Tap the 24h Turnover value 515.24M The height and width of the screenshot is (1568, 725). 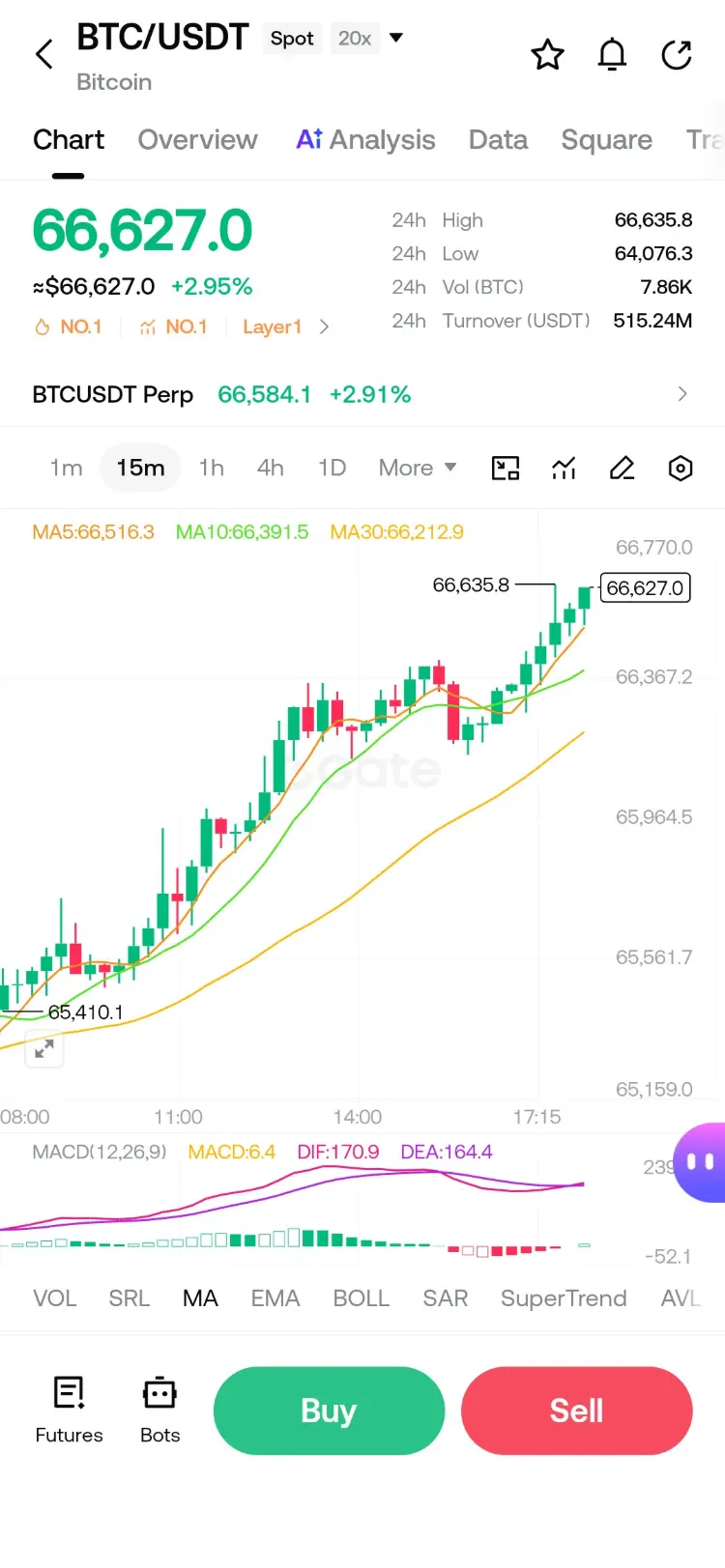652,321
